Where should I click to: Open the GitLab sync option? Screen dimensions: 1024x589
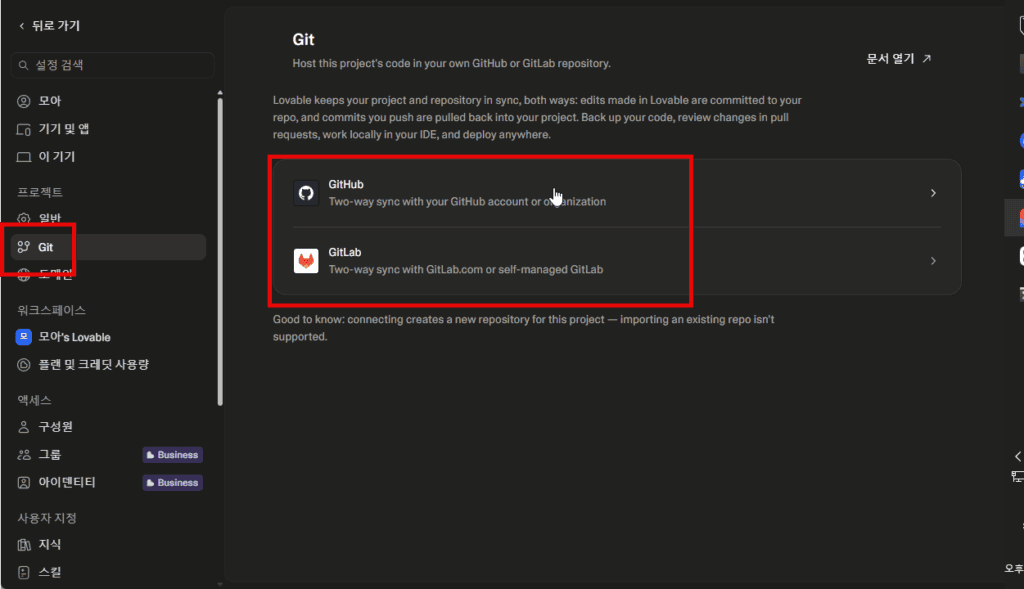pyautogui.click(x=617, y=261)
